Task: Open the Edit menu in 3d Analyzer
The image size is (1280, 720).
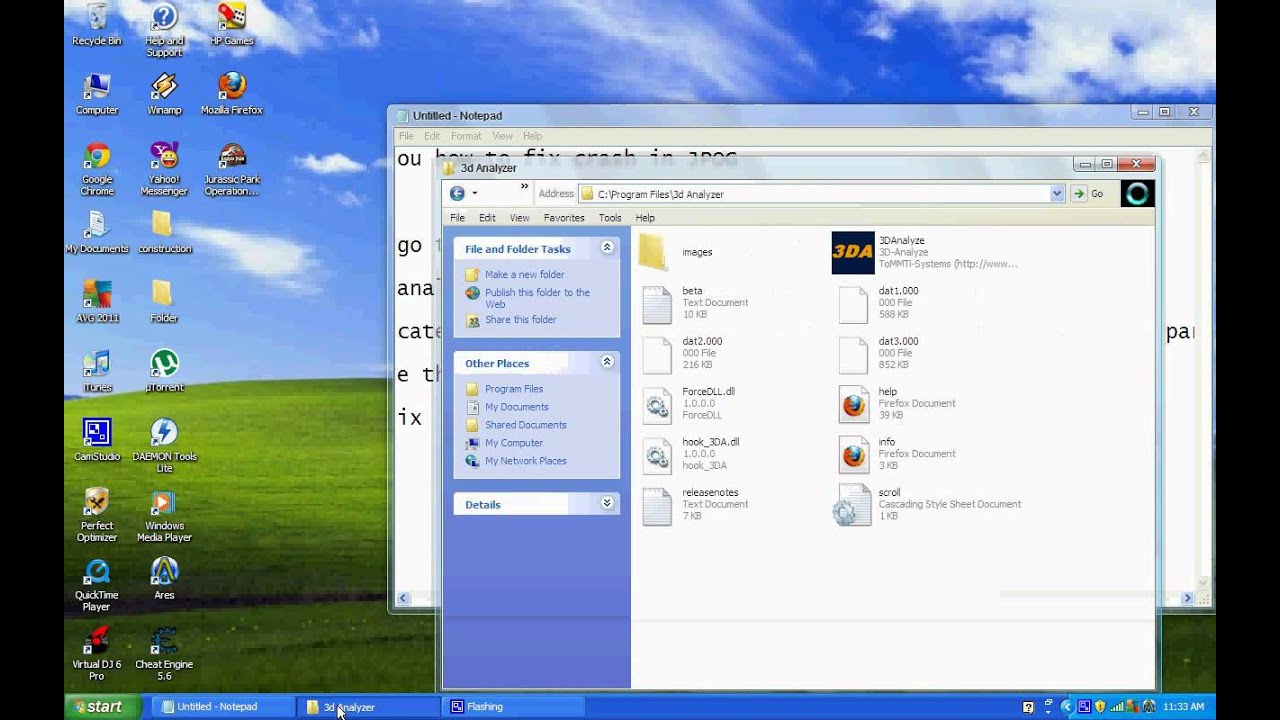Action: tap(487, 217)
